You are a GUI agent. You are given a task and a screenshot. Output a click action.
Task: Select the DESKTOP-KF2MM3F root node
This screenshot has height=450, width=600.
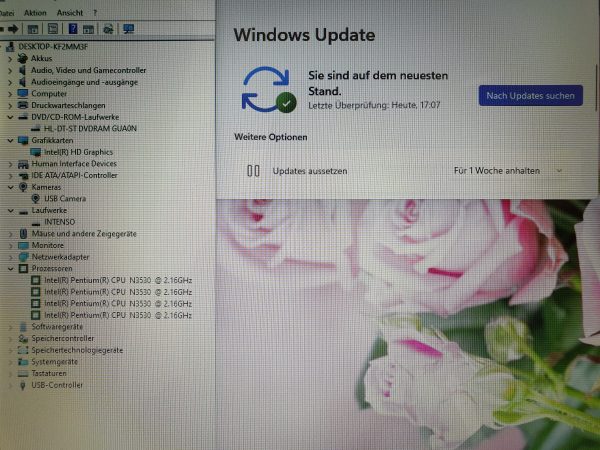(50, 47)
